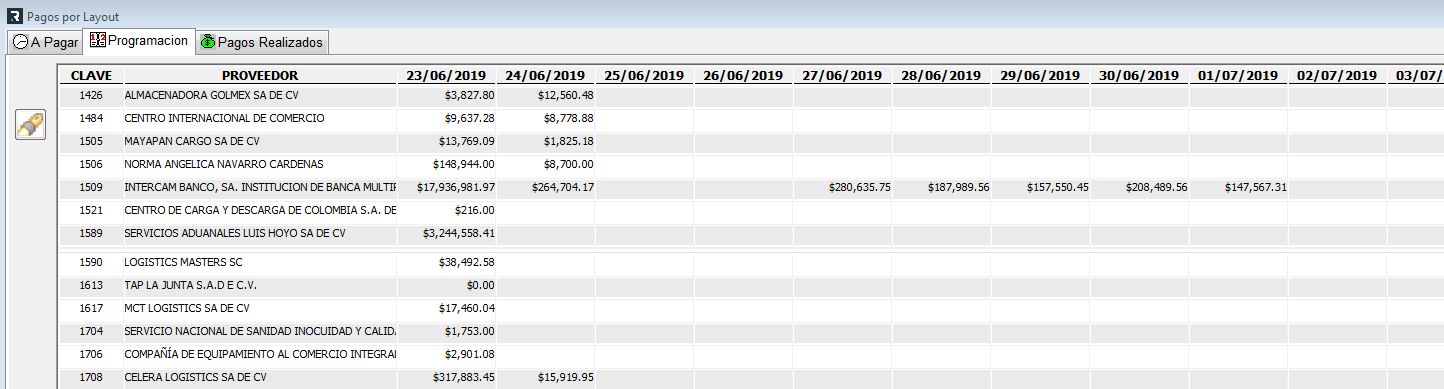Viewport: 1444px width, 389px height.
Task: Select amount $12,560.48 cell
Action: pyautogui.click(x=546, y=96)
